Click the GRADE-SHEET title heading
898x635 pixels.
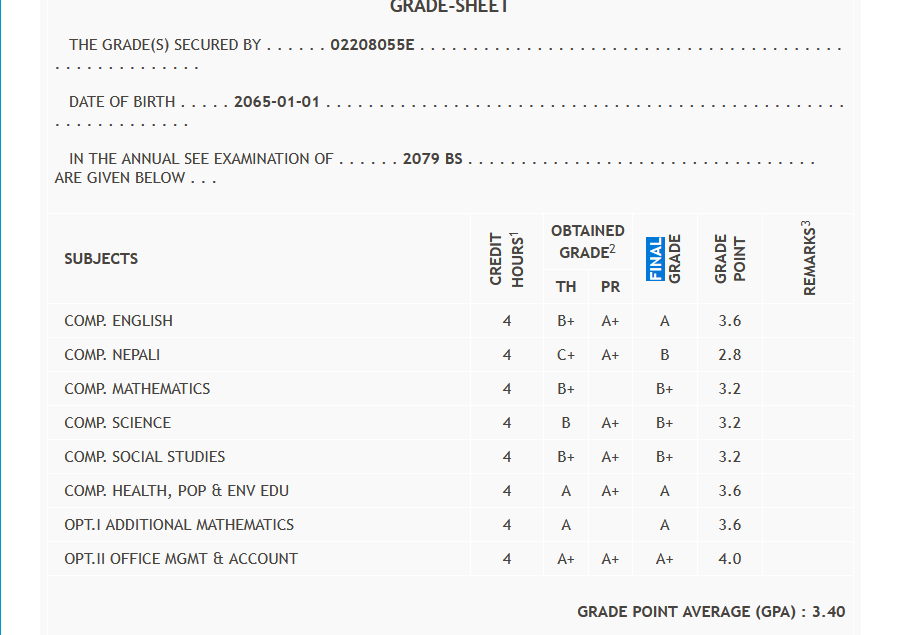449,7
